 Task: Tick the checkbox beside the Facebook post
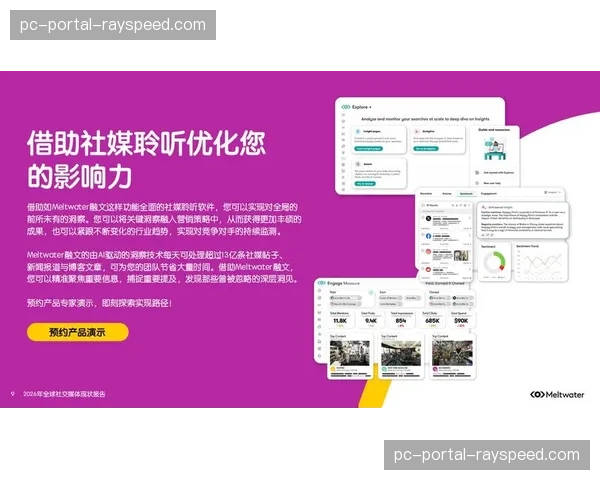(422, 235)
